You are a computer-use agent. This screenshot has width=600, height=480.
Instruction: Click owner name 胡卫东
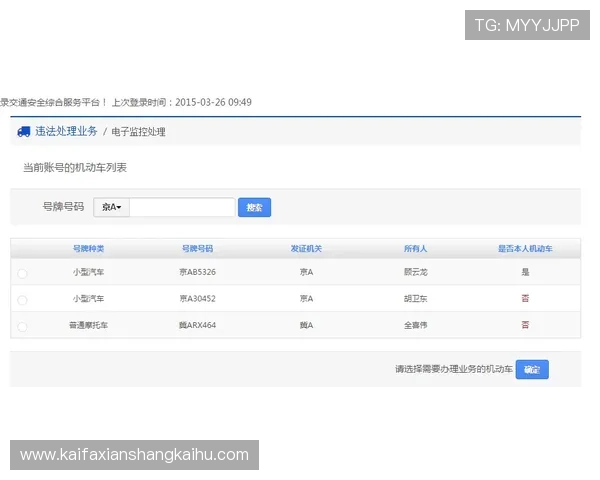point(416,298)
